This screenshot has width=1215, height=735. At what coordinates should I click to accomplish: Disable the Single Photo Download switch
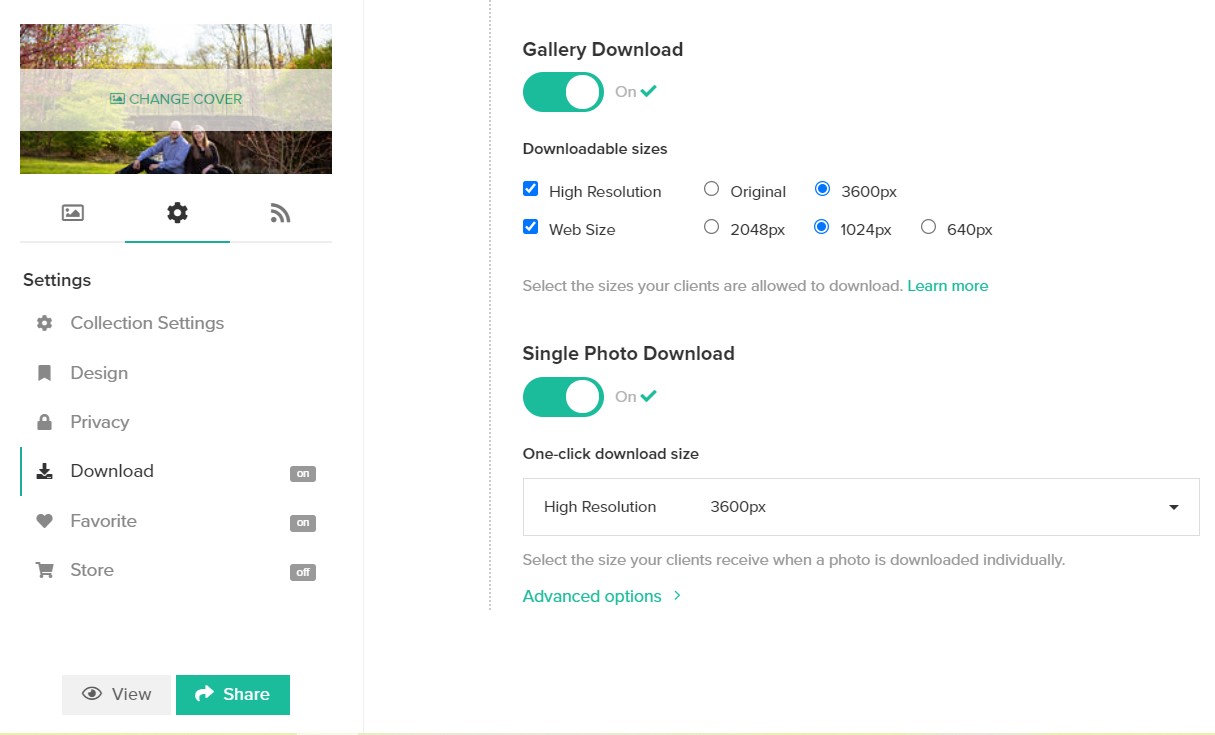563,397
